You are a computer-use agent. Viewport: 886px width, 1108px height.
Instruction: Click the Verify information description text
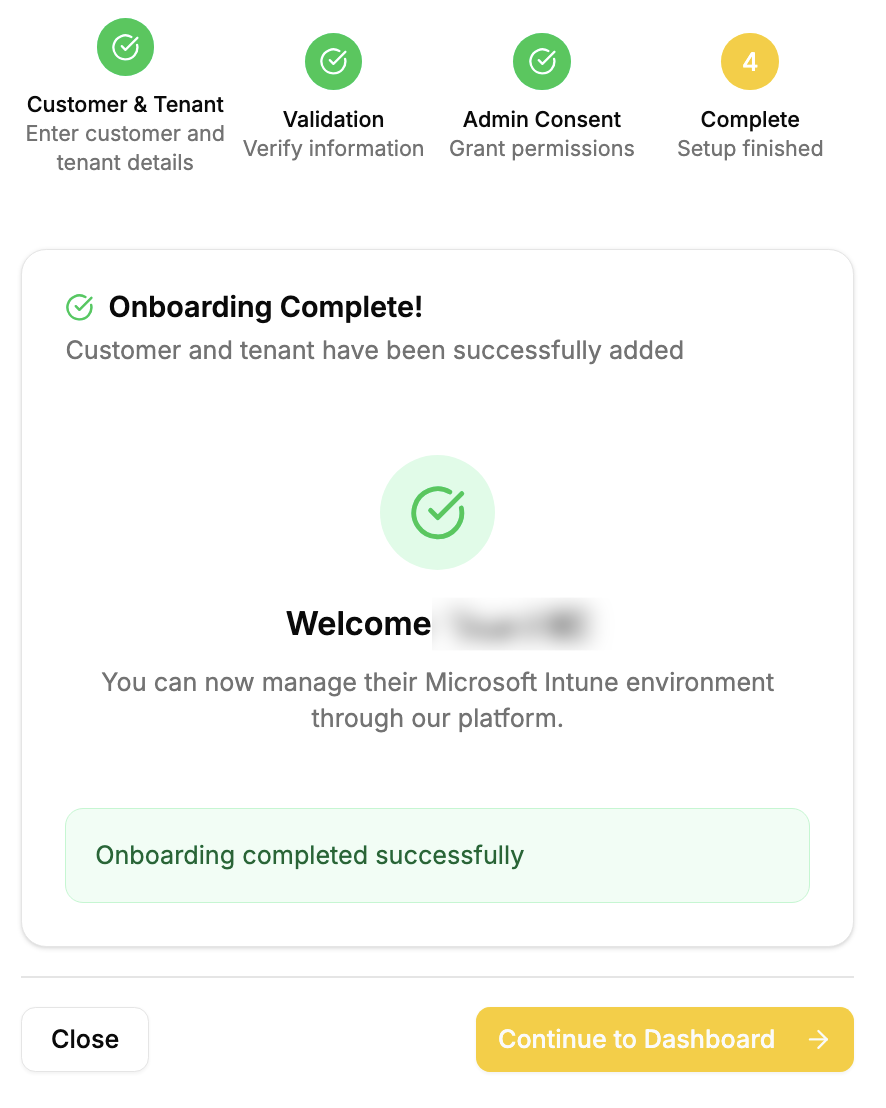pyautogui.click(x=333, y=148)
